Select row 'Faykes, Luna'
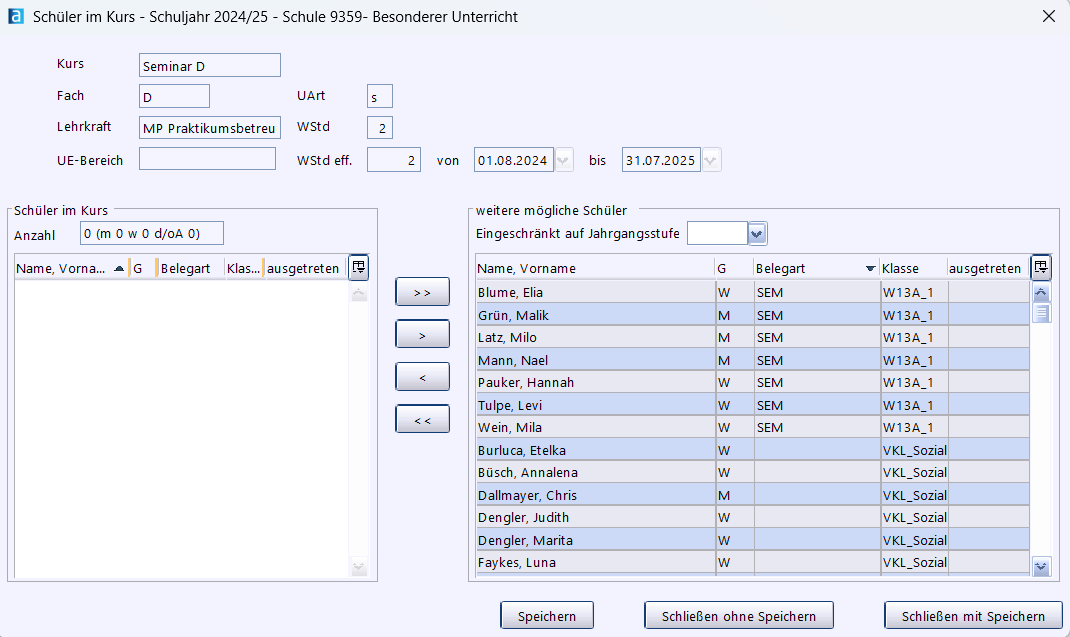This screenshot has height=637, width=1070. [752, 563]
